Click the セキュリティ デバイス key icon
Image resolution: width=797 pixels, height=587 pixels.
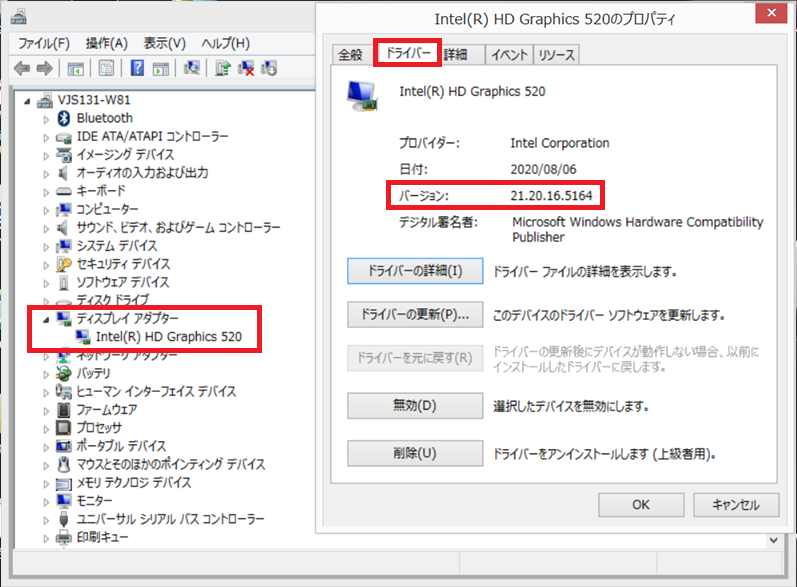click(x=64, y=264)
